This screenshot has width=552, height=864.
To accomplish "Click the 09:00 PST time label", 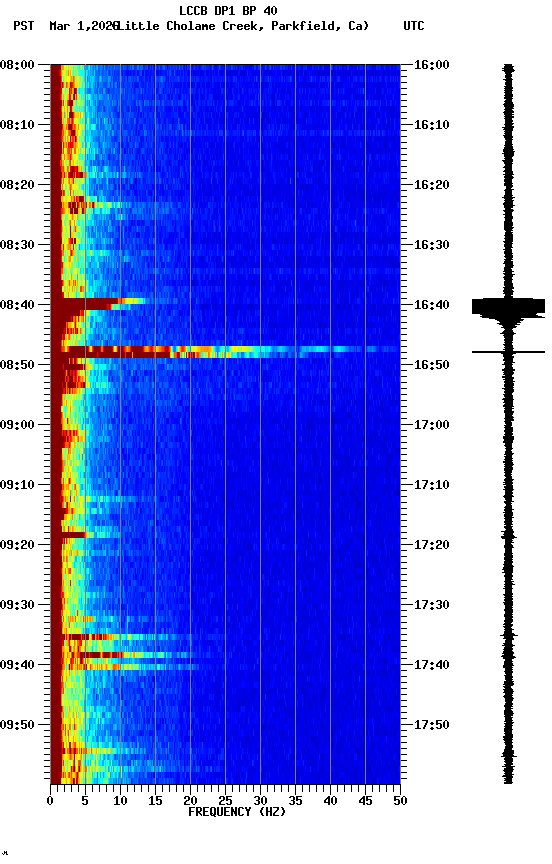I will [x=17, y=425].
